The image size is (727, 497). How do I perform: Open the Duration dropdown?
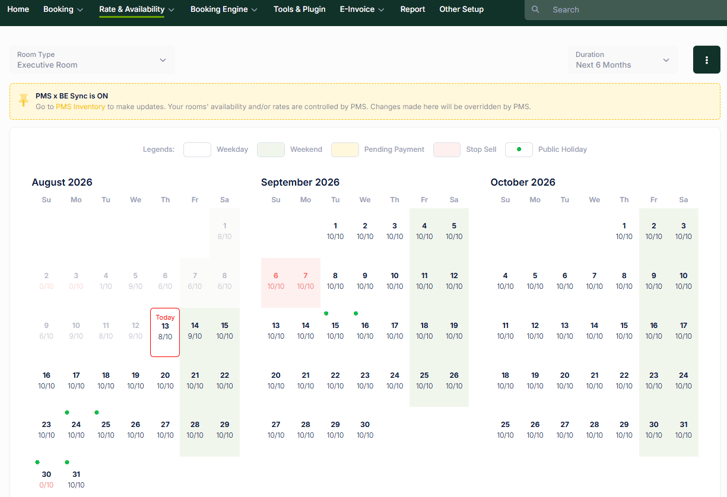623,60
